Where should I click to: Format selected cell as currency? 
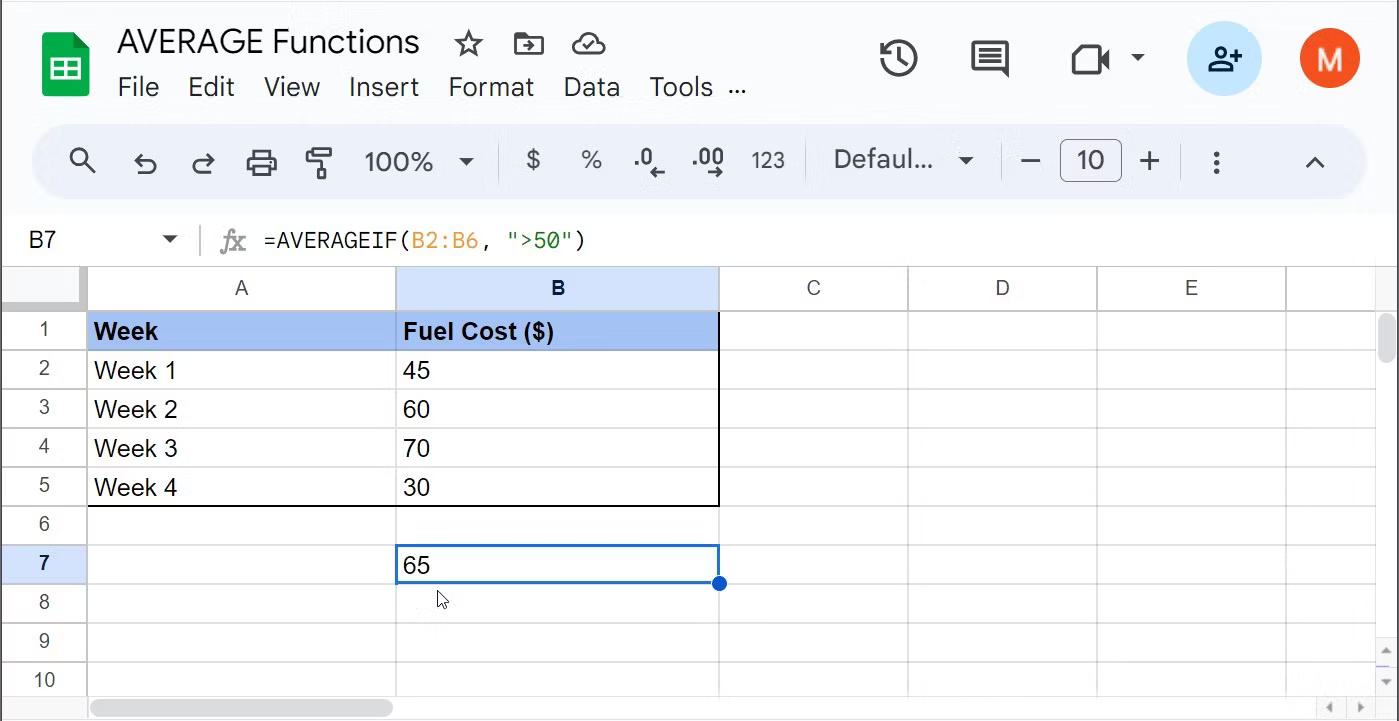533,160
